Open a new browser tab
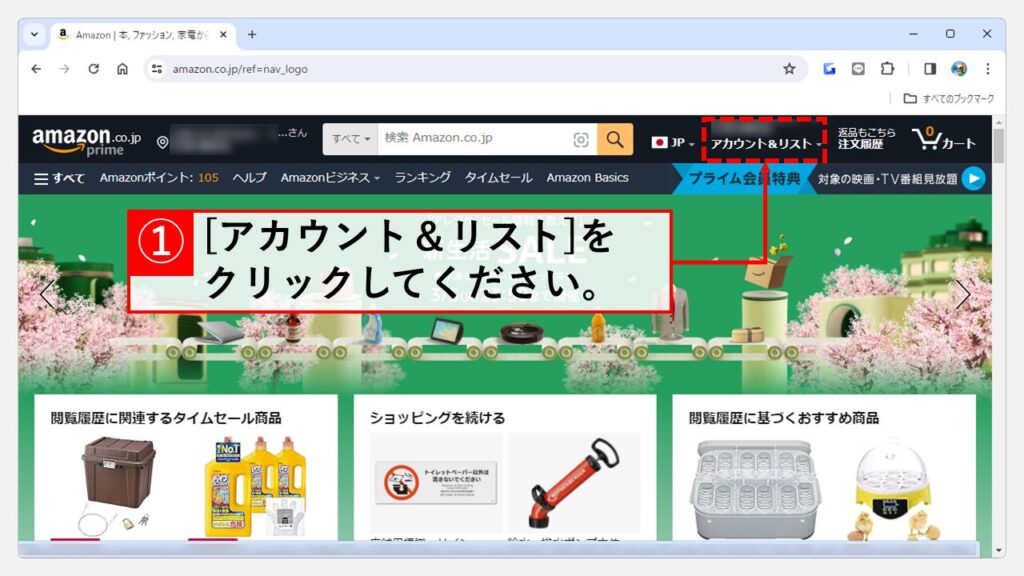 click(x=252, y=35)
